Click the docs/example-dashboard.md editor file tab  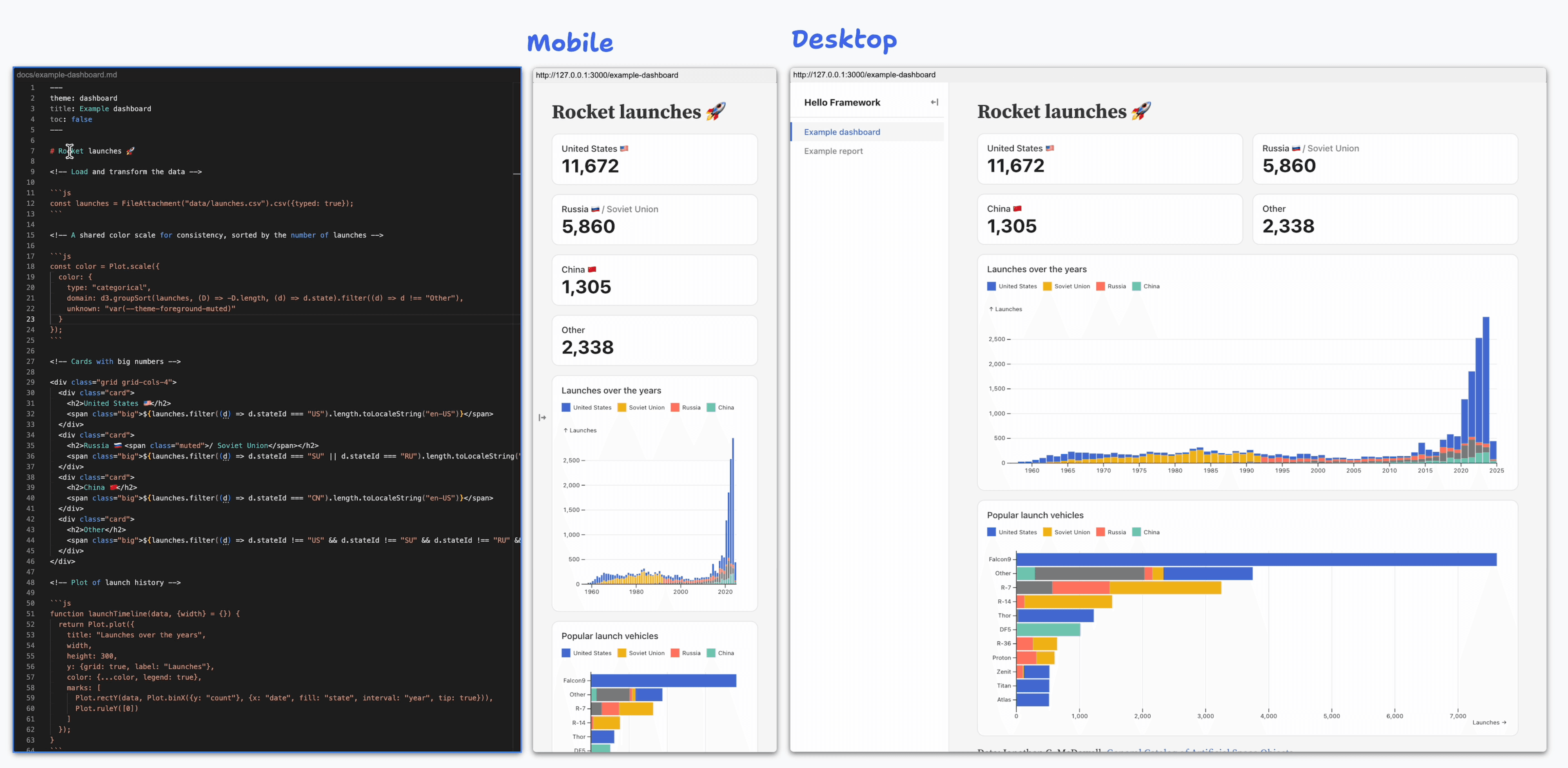[67, 75]
